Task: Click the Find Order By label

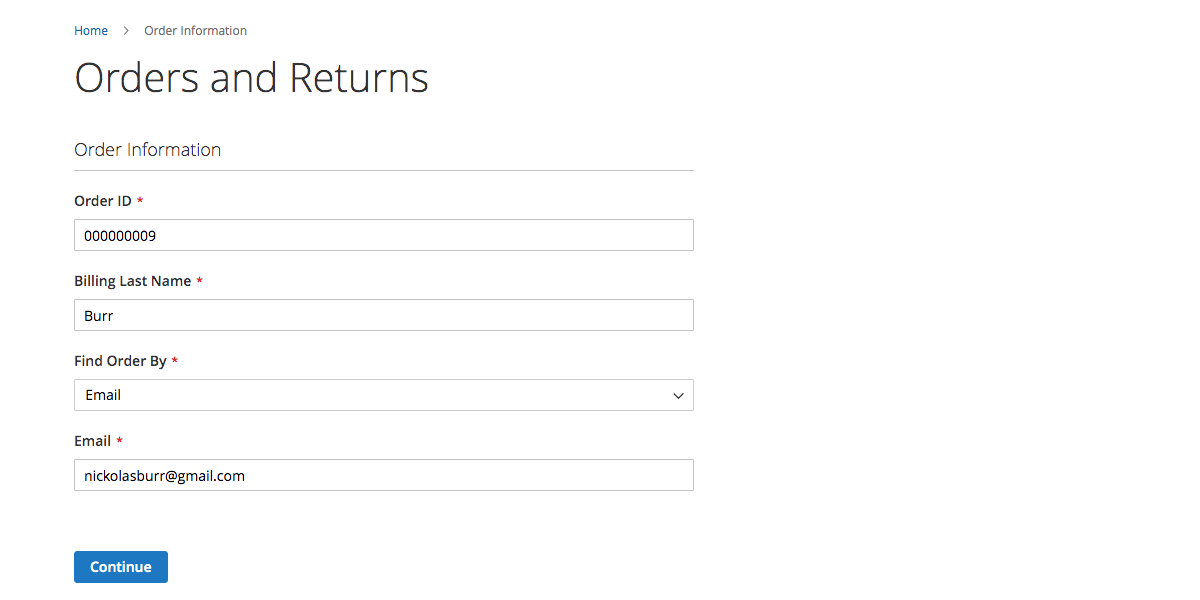Action: (120, 361)
